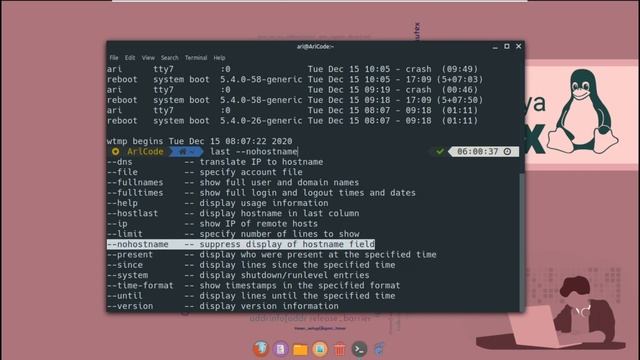The width and height of the screenshot is (640, 360).
Task: Click the clock icon next to 06:08:37
Action: (507, 152)
